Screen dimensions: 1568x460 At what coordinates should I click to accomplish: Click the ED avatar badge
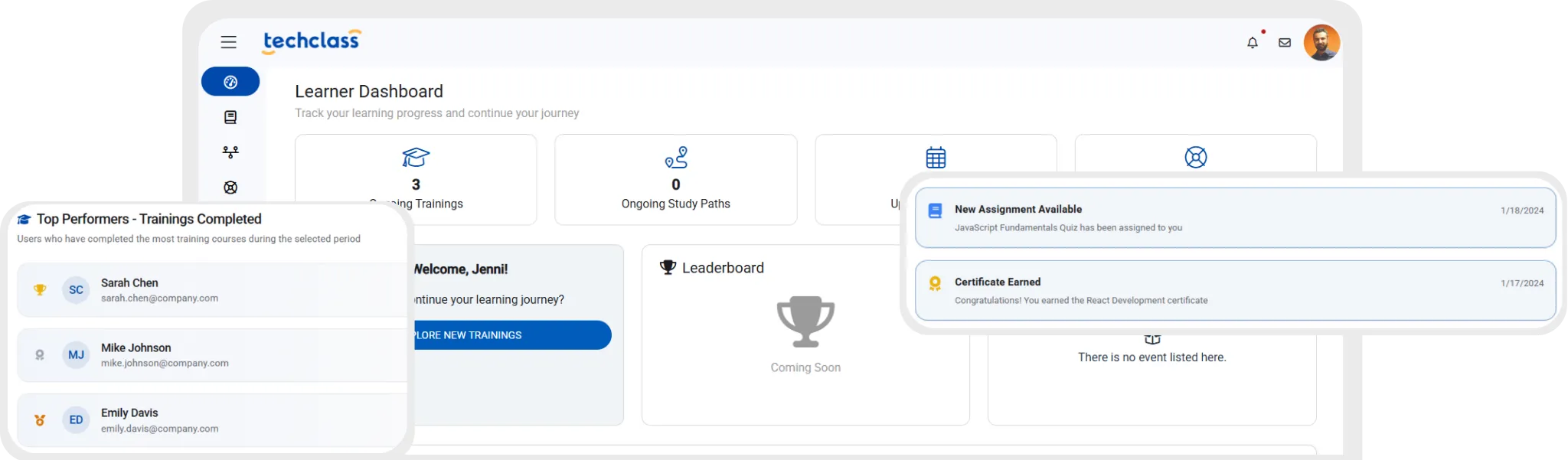tap(76, 420)
